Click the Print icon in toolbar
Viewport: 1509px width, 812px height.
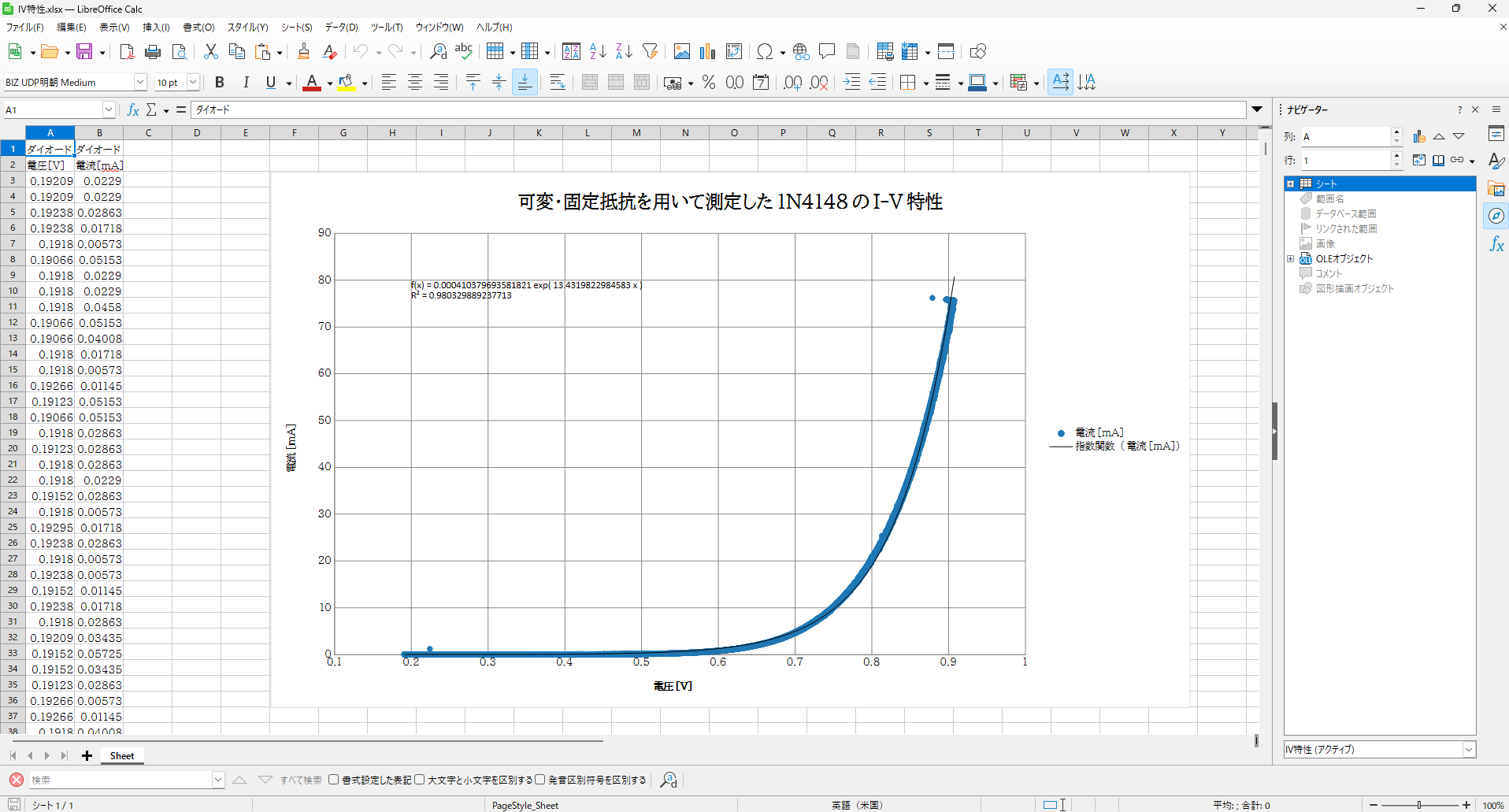pos(153,52)
